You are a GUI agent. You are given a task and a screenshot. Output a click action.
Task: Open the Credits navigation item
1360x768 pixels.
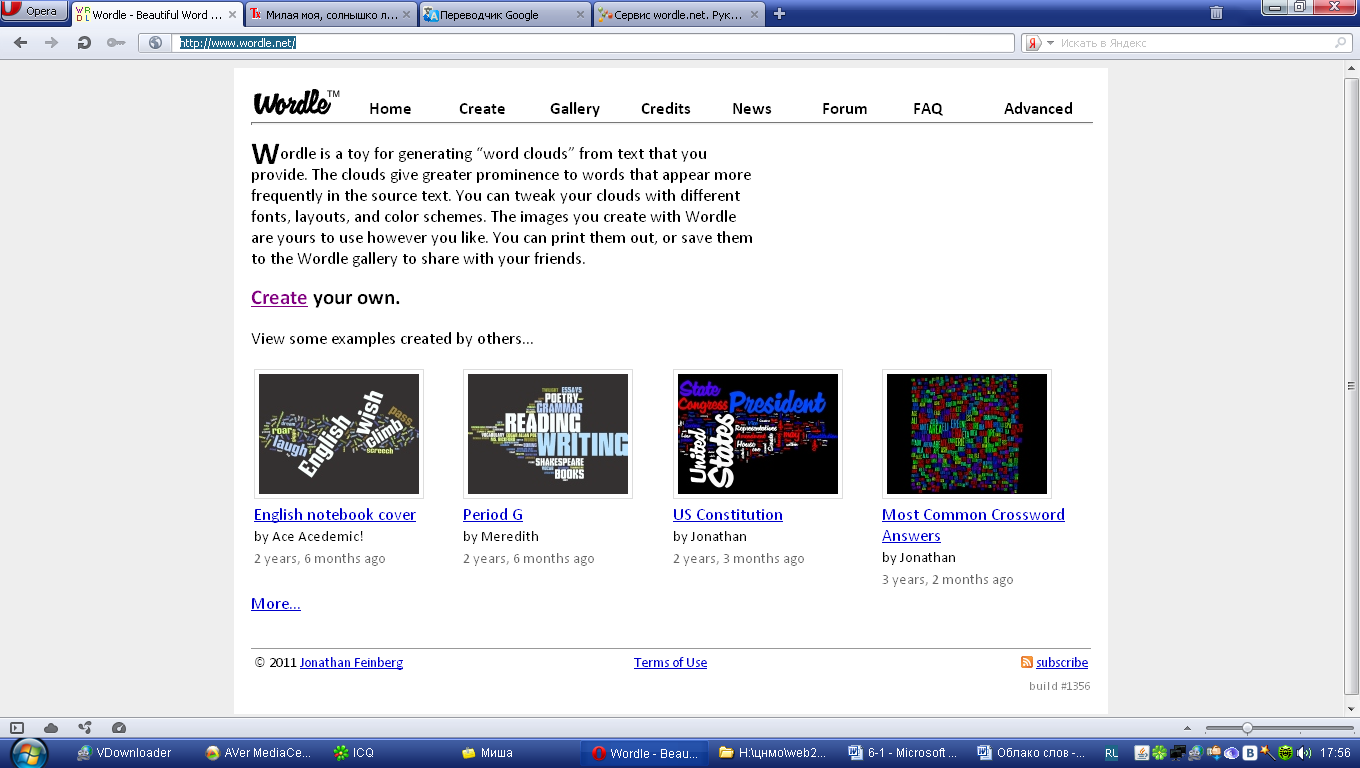pos(666,108)
